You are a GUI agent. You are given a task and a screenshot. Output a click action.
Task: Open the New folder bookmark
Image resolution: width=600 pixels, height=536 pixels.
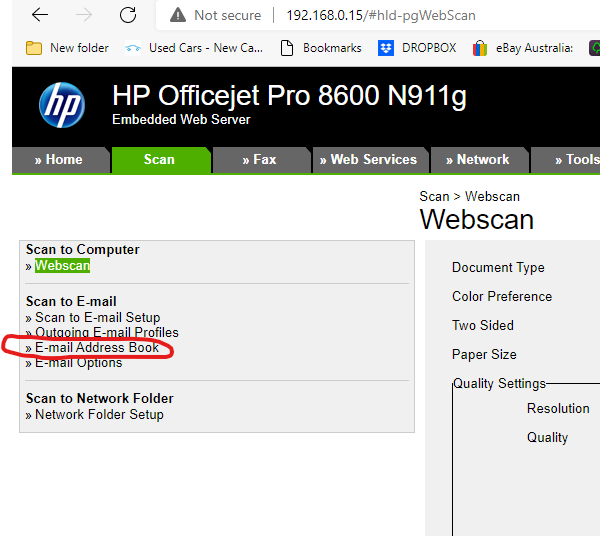coord(68,47)
